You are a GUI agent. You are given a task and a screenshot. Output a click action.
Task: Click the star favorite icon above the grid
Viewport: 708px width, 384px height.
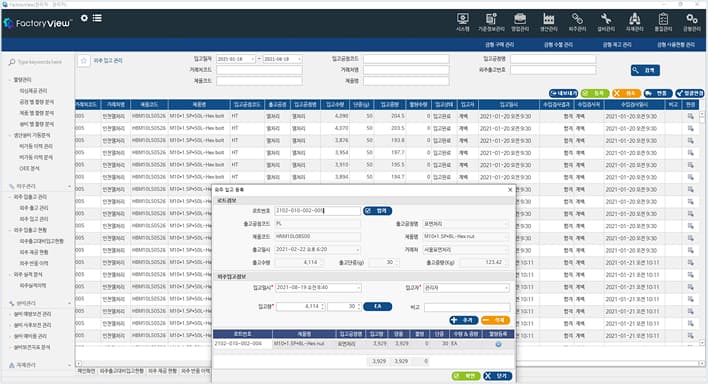pyautogui.click(x=84, y=61)
